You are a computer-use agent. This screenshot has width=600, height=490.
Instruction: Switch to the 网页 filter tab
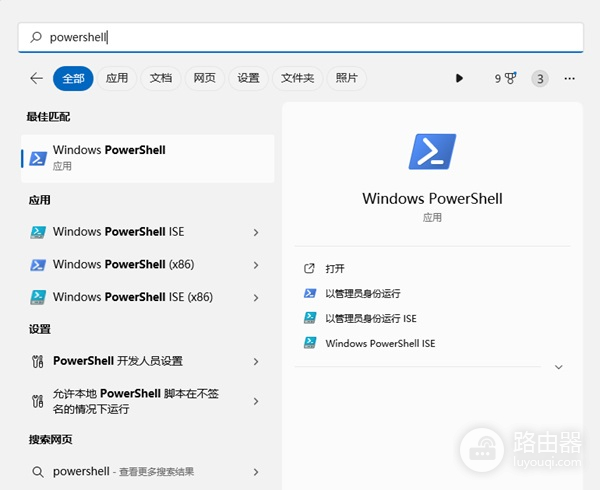pyautogui.click(x=204, y=78)
